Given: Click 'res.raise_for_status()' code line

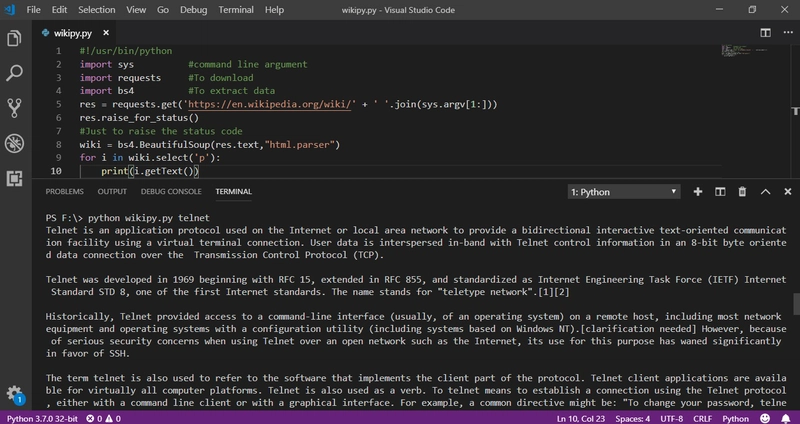Looking at the screenshot, I should (139, 118).
